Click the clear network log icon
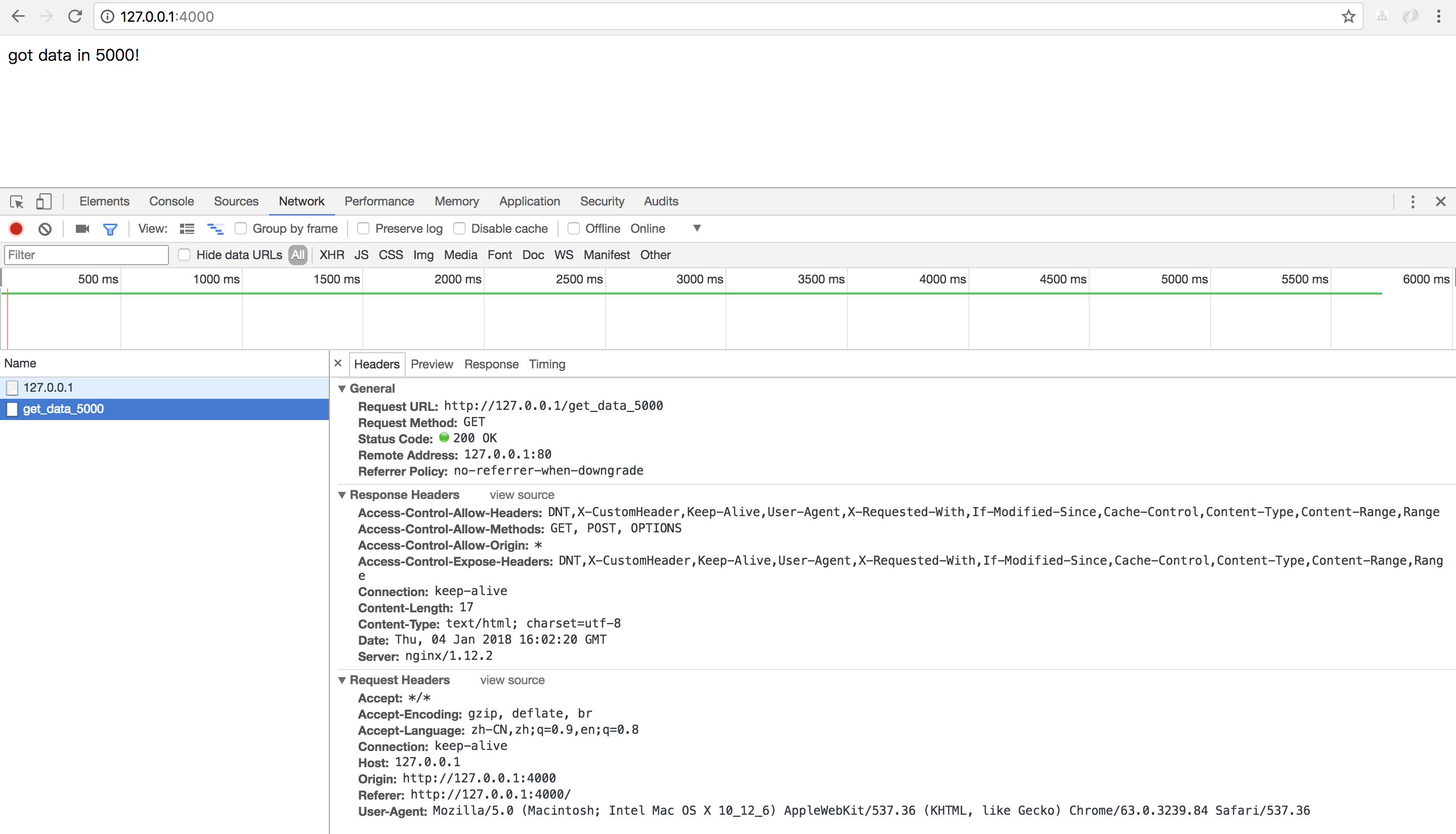This screenshot has width=1456, height=834. coord(45,229)
